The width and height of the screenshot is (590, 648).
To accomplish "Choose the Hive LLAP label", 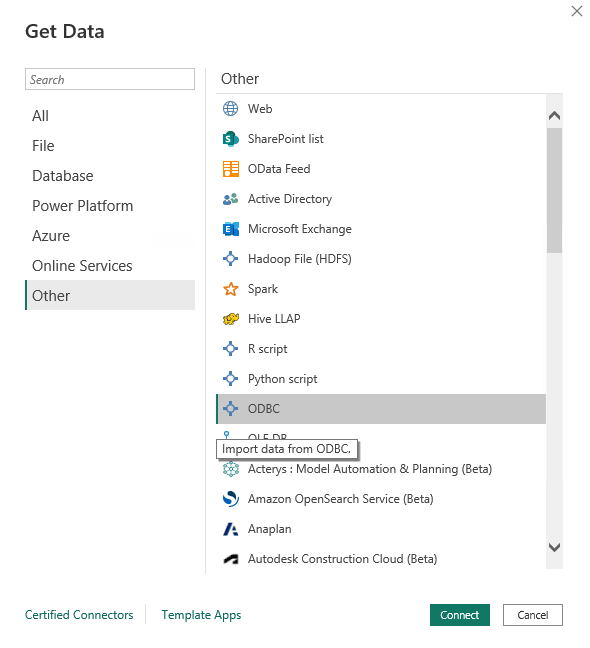I will pos(274,319).
